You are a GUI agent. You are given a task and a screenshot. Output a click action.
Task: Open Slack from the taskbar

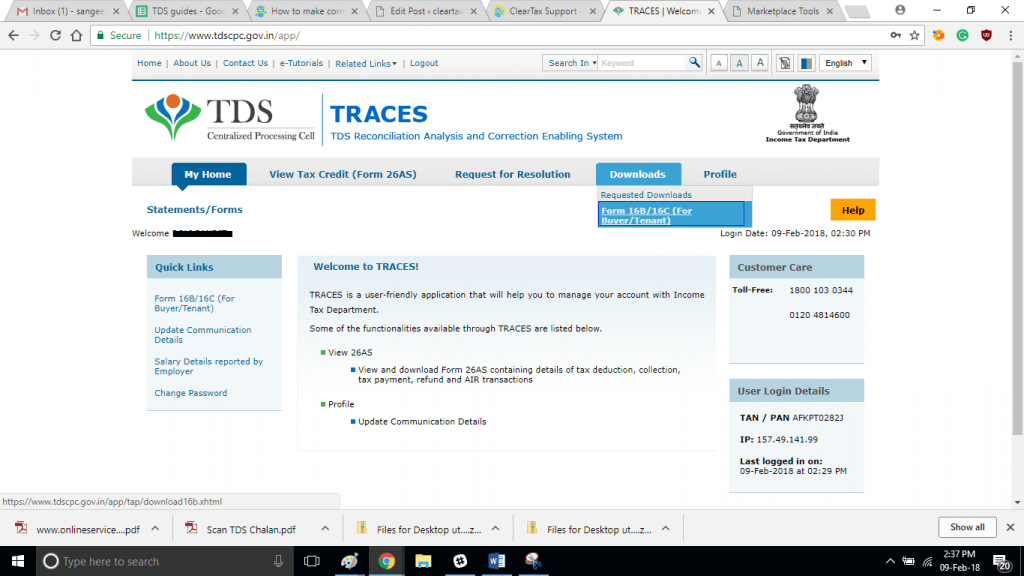460,561
